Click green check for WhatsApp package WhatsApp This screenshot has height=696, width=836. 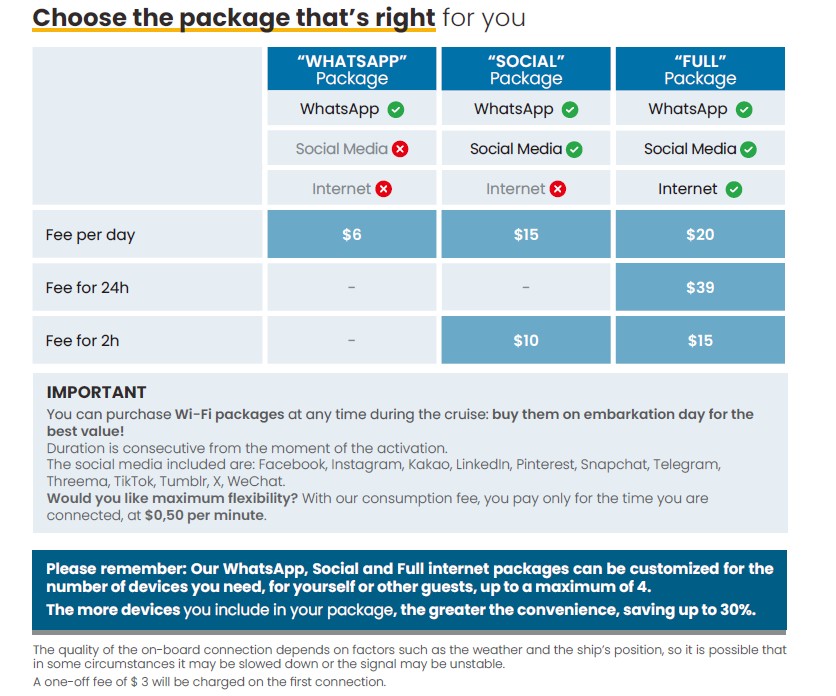pyautogui.click(x=396, y=110)
